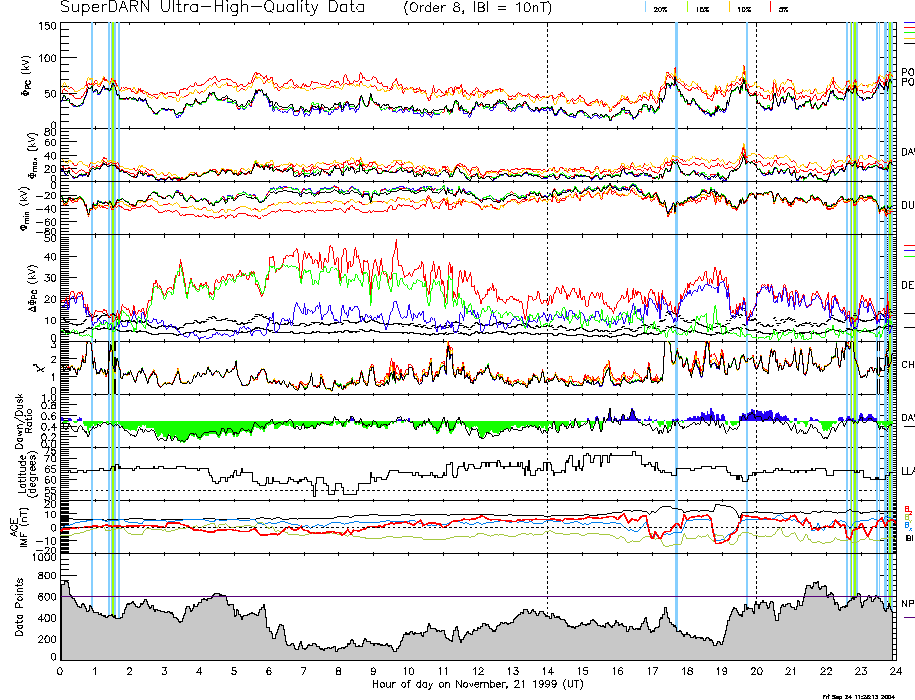Click the Hour of day x-axis label
The height and width of the screenshot is (700, 915).
[x=477, y=685]
